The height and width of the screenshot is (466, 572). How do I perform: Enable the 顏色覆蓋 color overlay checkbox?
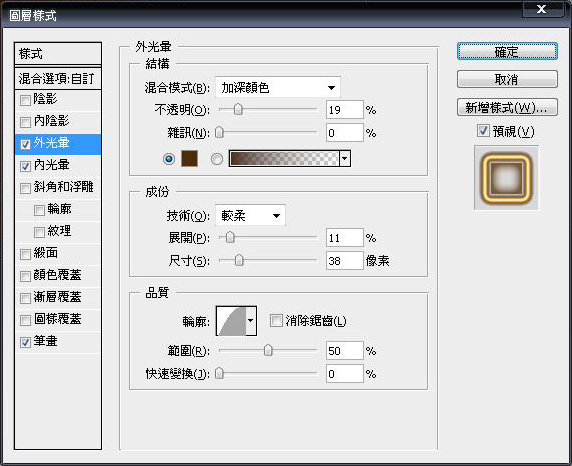25,277
